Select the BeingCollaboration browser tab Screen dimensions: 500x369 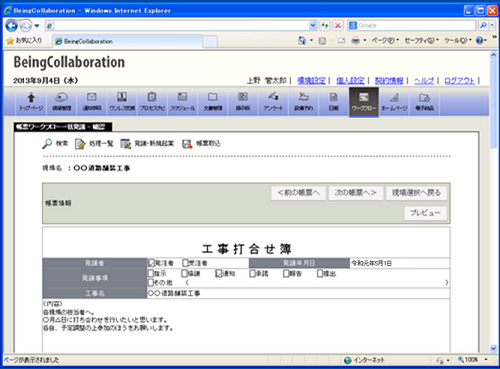click(127, 41)
